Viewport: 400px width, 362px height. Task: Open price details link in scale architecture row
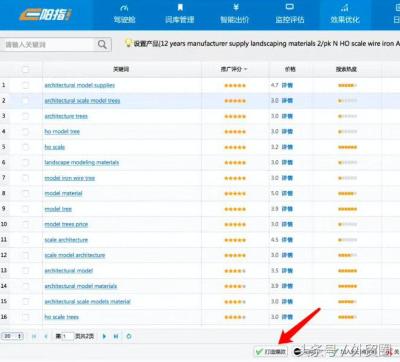tap(287, 240)
